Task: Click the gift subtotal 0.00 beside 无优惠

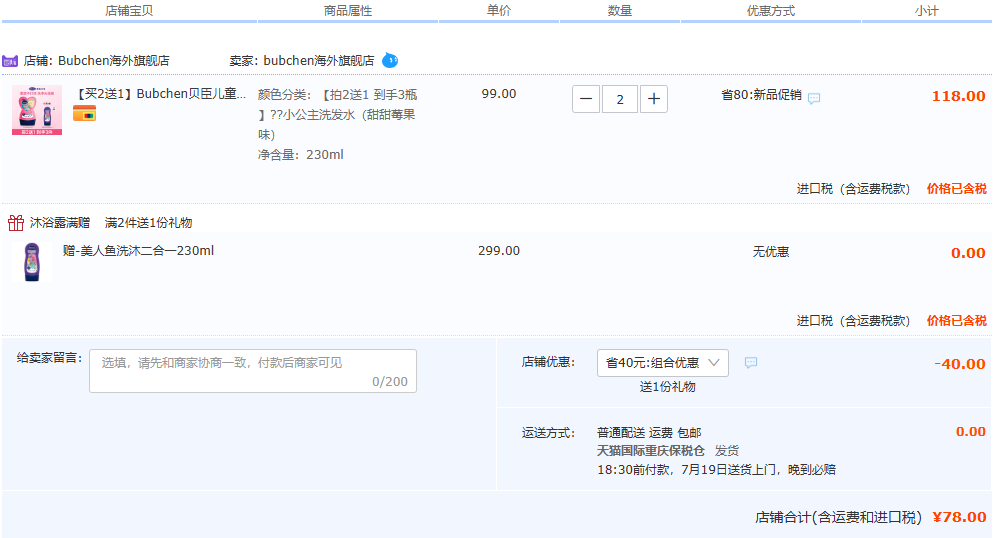Action: point(968,253)
